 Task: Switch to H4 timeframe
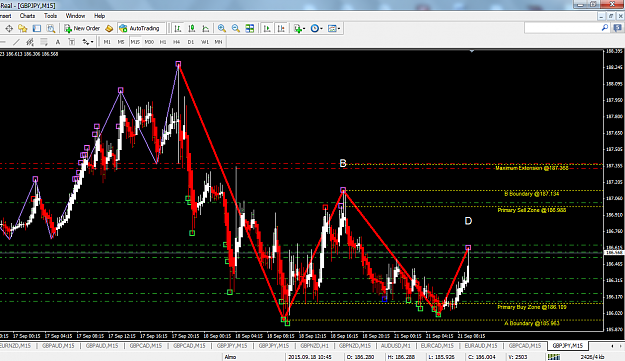point(177,42)
